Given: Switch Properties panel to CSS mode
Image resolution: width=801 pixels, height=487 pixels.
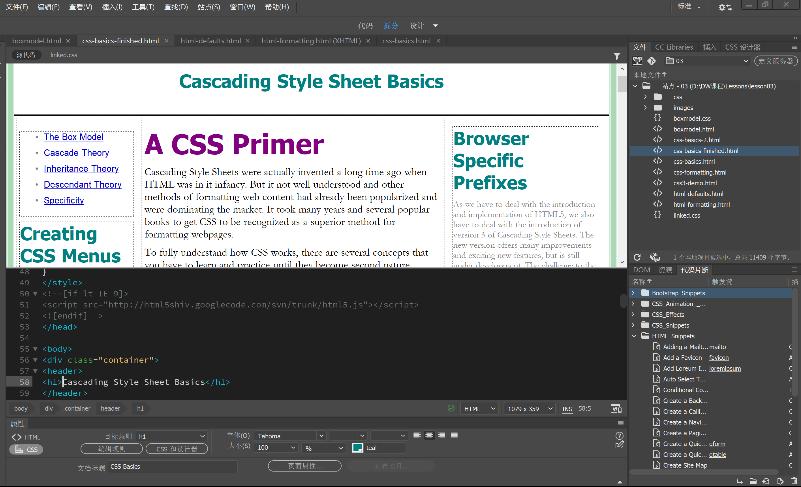Looking at the screenshot, I should (26, 450).
